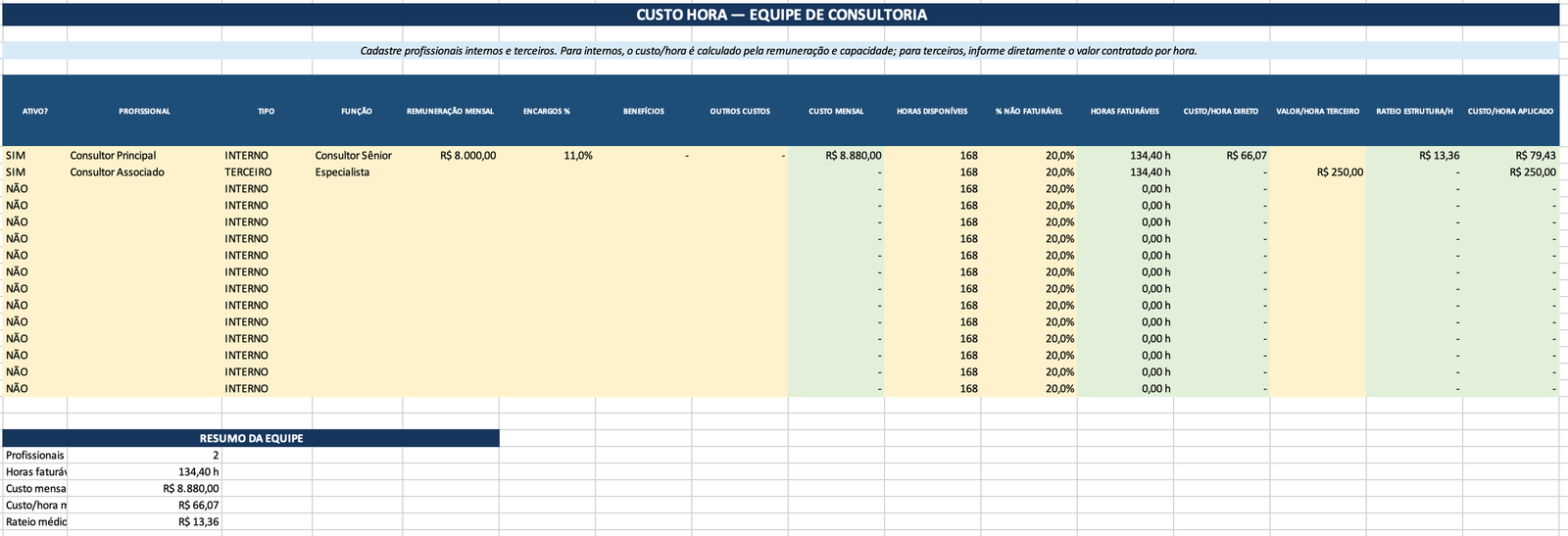
Task: Select the VALOR/HORA TERCEIRO column header
Action: [x=1318, y=112]
